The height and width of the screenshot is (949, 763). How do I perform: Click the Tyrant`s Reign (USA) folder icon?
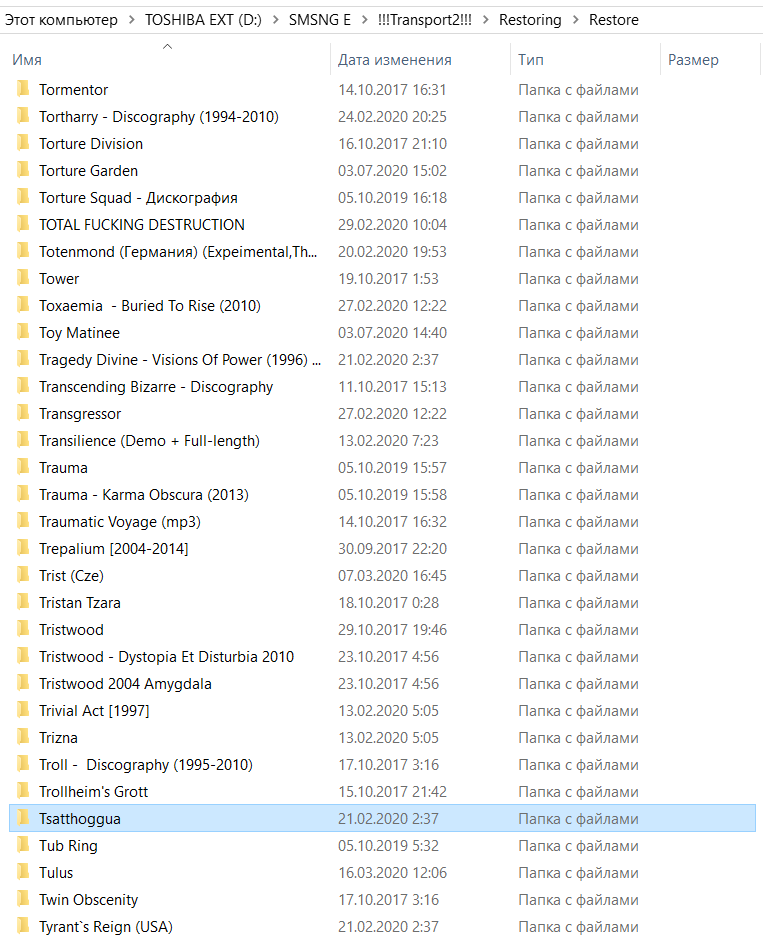tap(23, 925)
